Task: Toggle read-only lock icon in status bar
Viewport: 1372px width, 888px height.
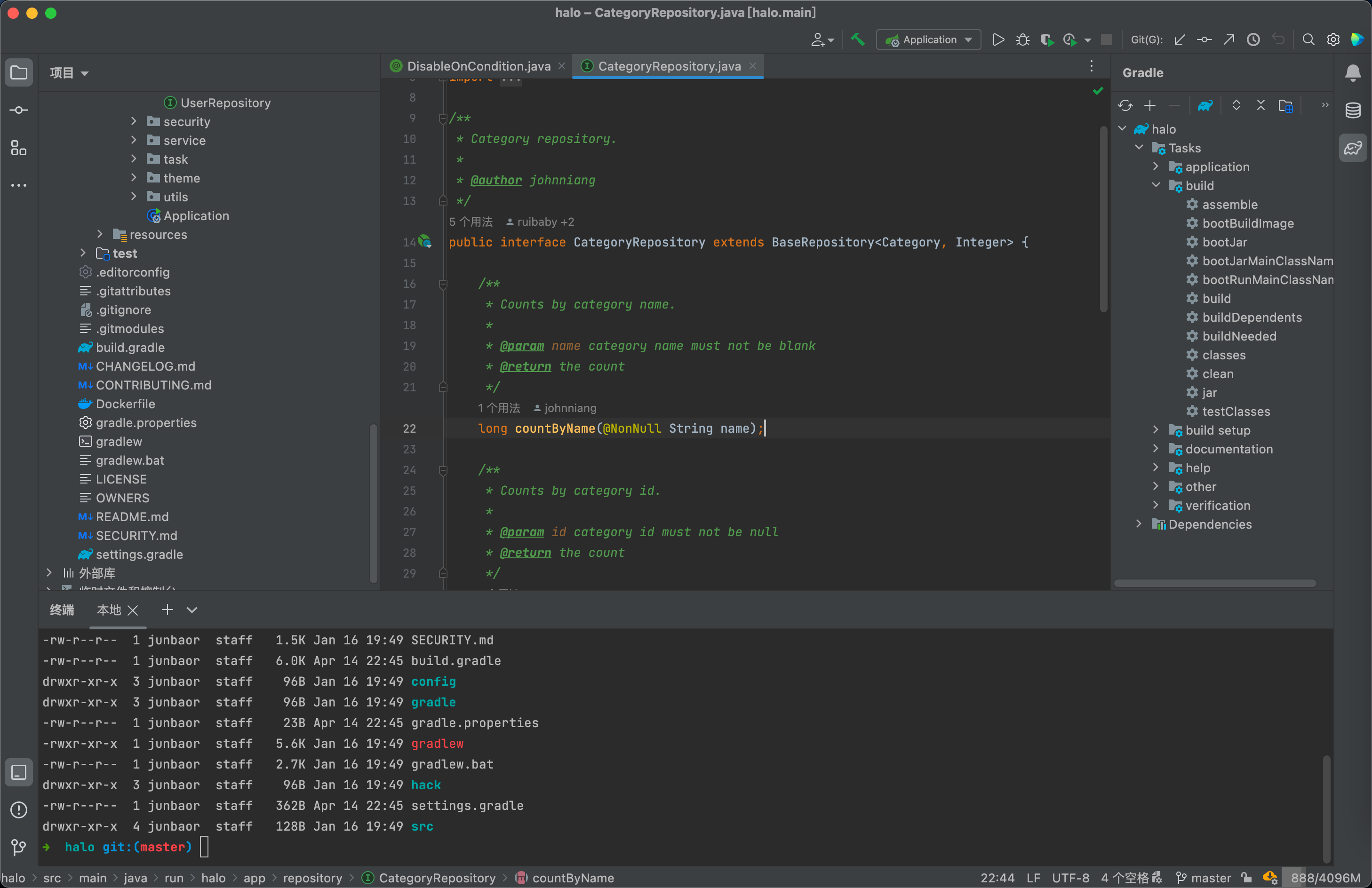Action: tap(1246, 878)
